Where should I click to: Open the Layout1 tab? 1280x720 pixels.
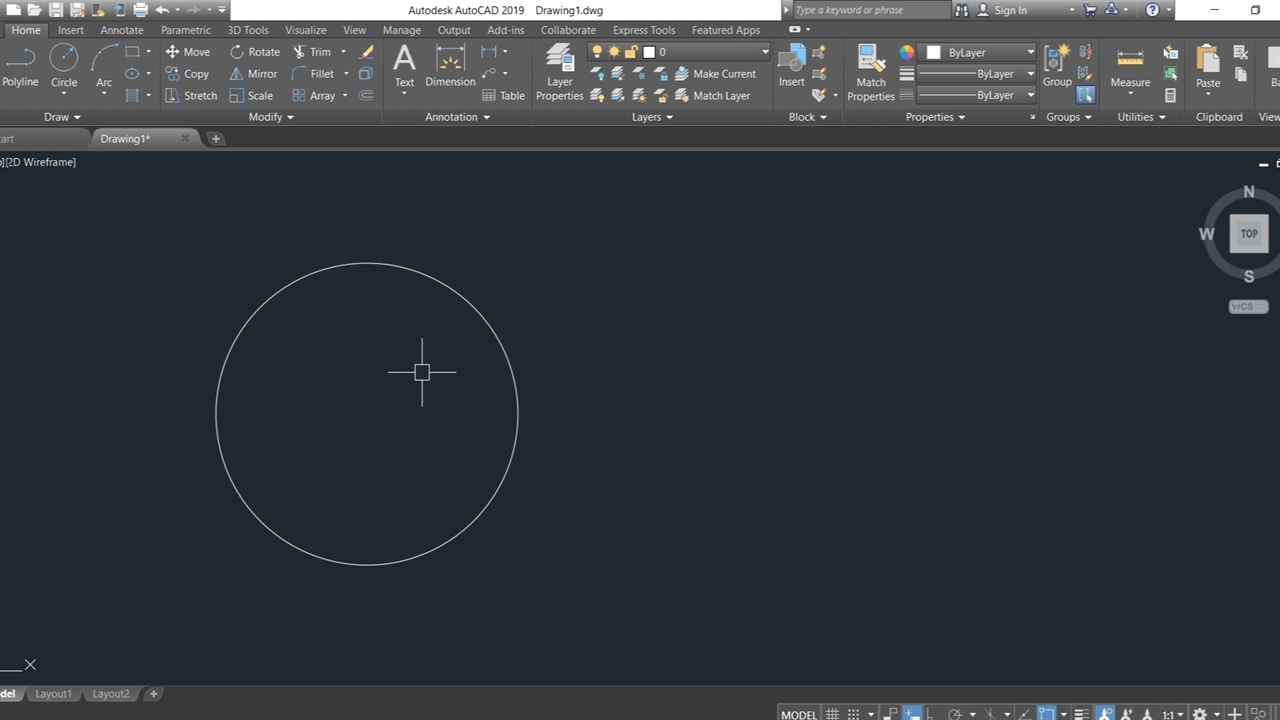[54, 694]
